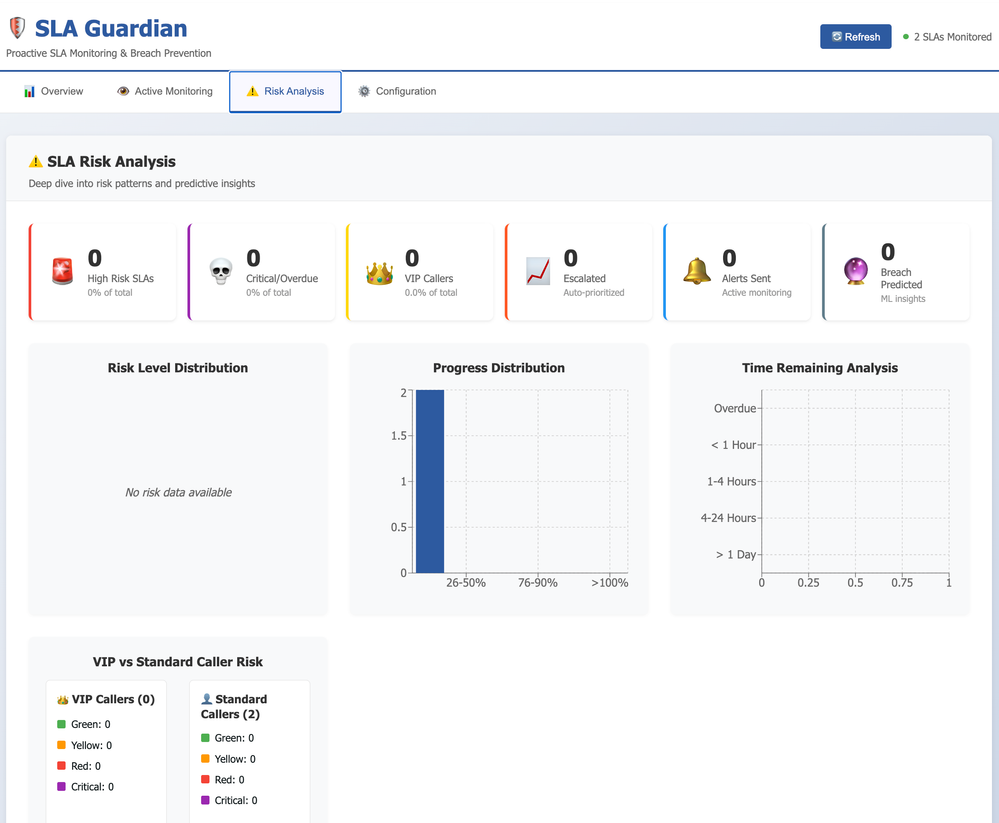
Task: Click the bell Alerts Sent icon
Action: [x=696, y=272]
